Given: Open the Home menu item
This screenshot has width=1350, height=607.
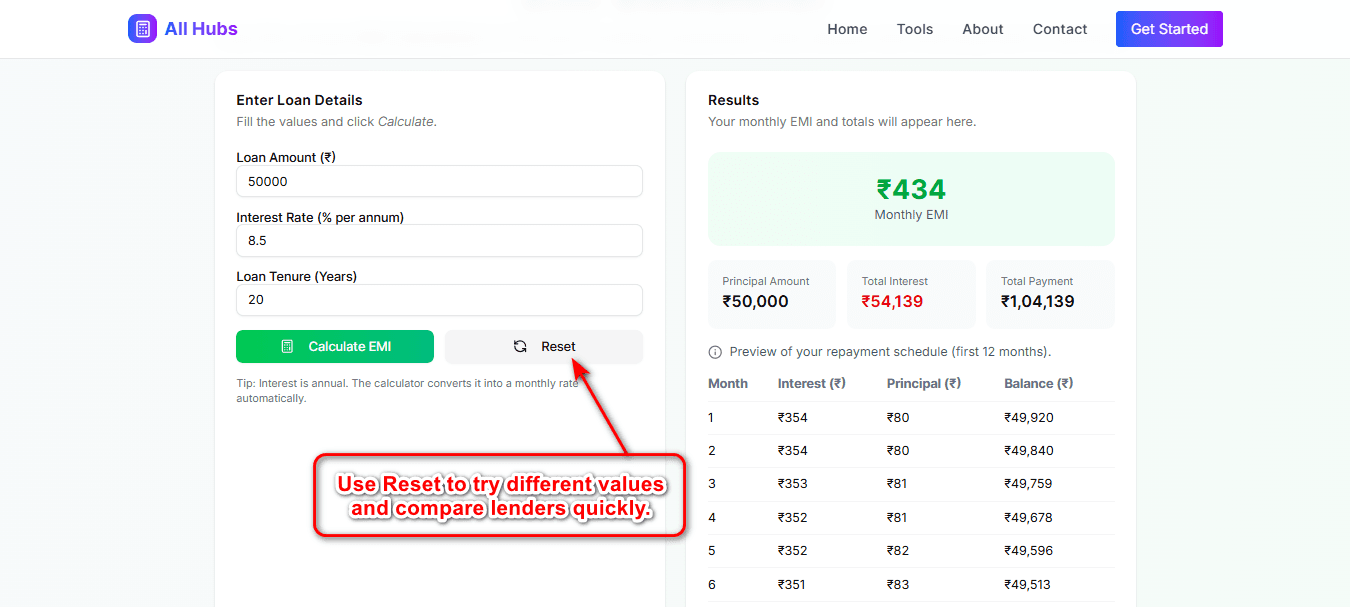Looking at the screenshot, I should (x=847, y=29).
